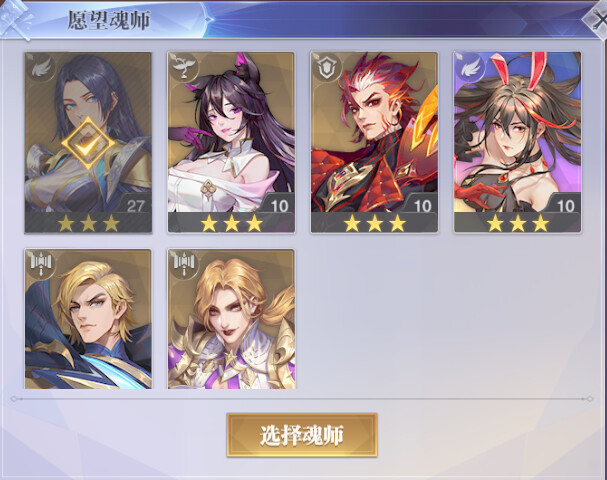
Task: Click the 愿望魂师 title header
Action: pyautogui.click(x=109, y=20)
